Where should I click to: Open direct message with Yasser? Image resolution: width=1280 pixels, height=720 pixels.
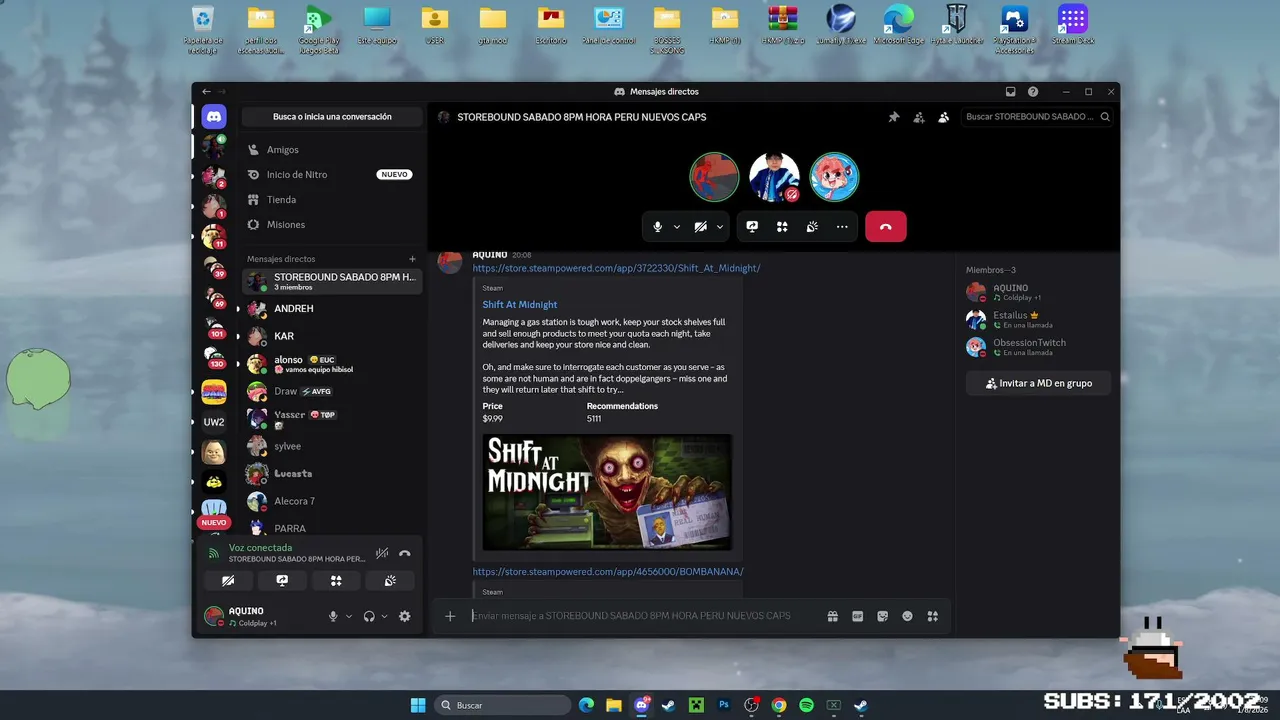332,418
